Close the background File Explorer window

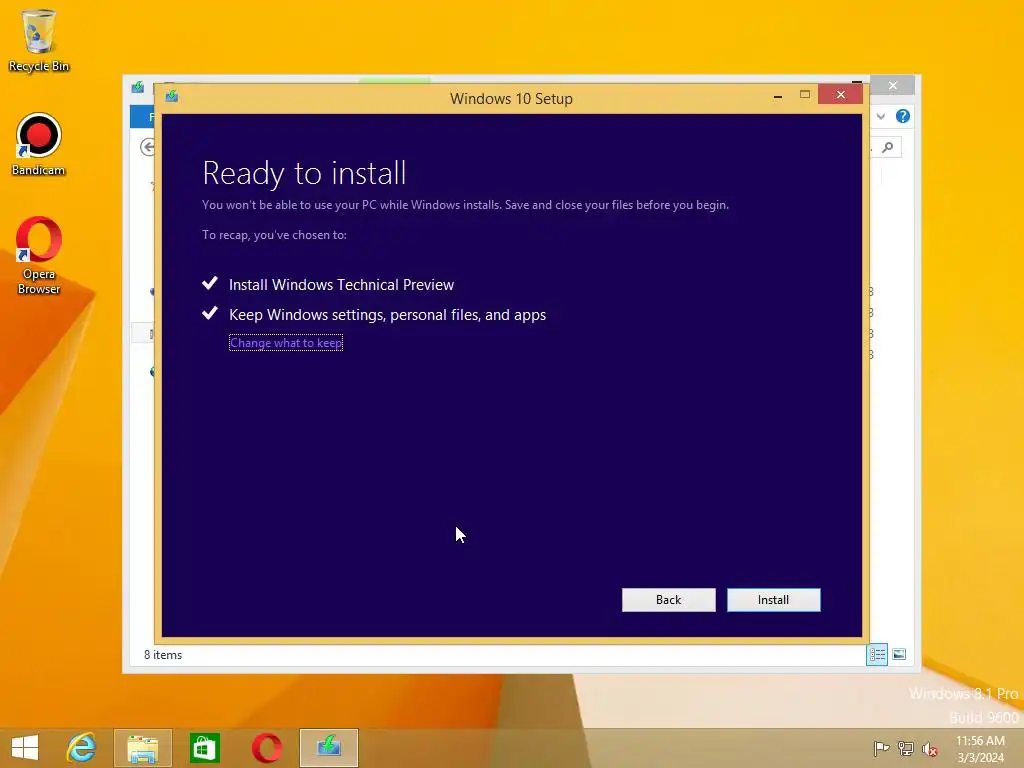click(x=893, y=86)
